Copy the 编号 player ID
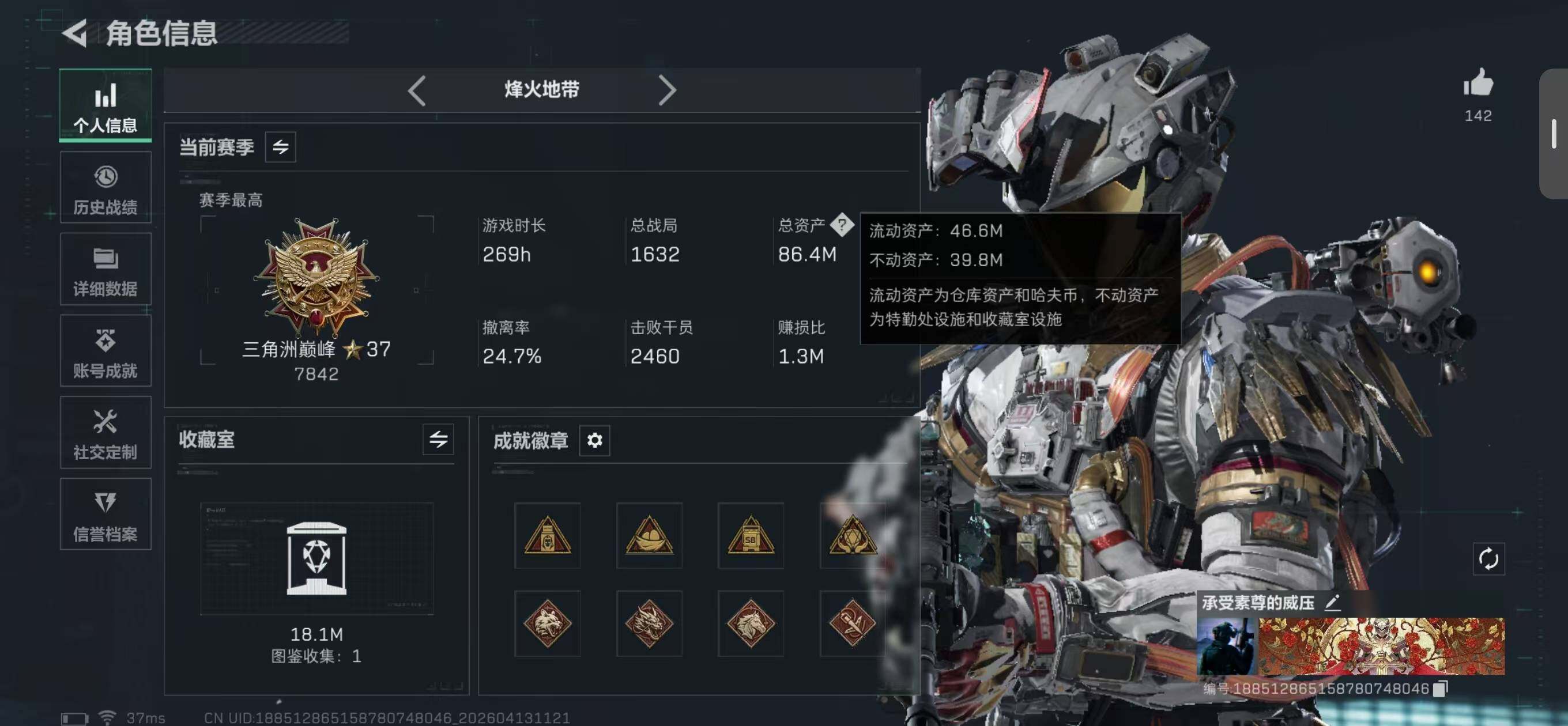The width and height of the screenshot is (1568, 726). 1441,689
